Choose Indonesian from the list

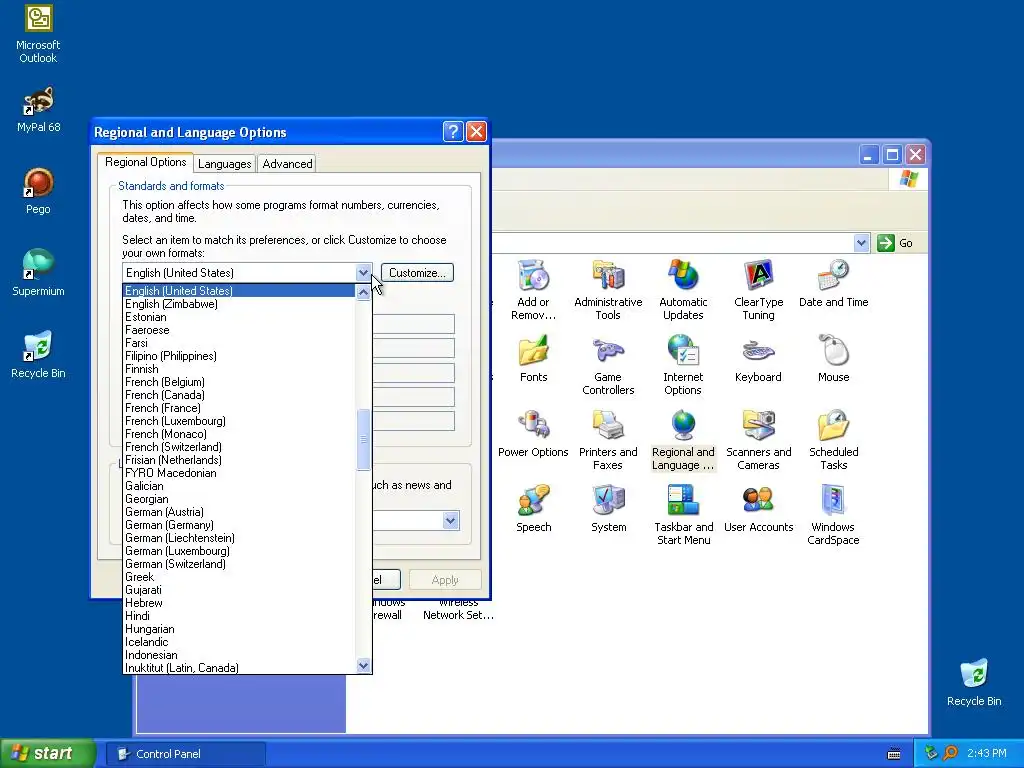pyautogui.click(x=239, y=655)
